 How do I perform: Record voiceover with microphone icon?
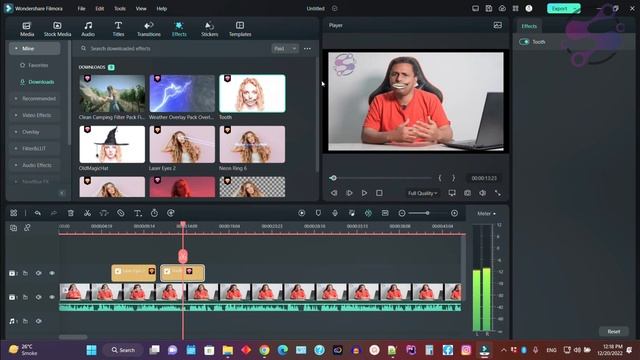click(335, 213)
